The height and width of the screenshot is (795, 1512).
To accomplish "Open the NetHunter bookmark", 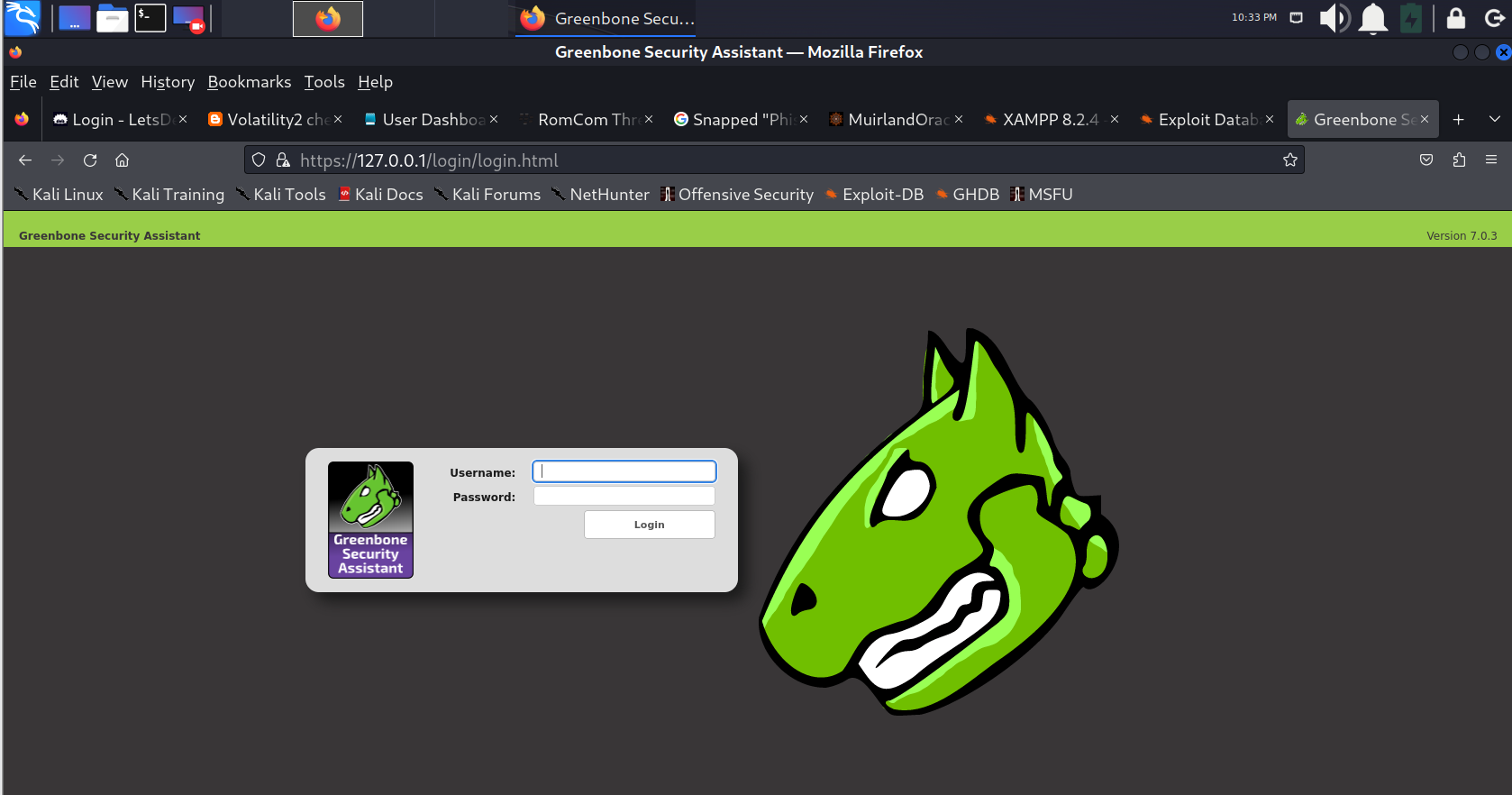I will [x=600, y=195].
